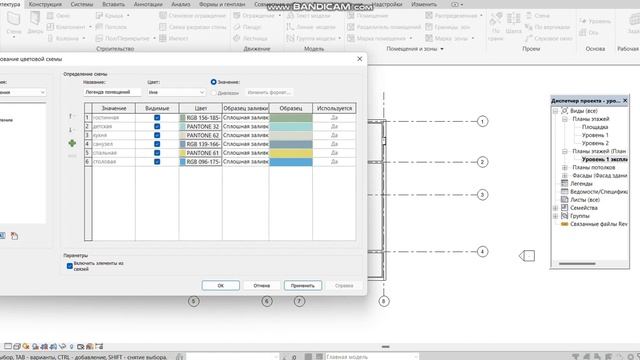Expand the Планы потолков tree node
Viewport: 640px width, 360px height.
[x=564, y=167]
